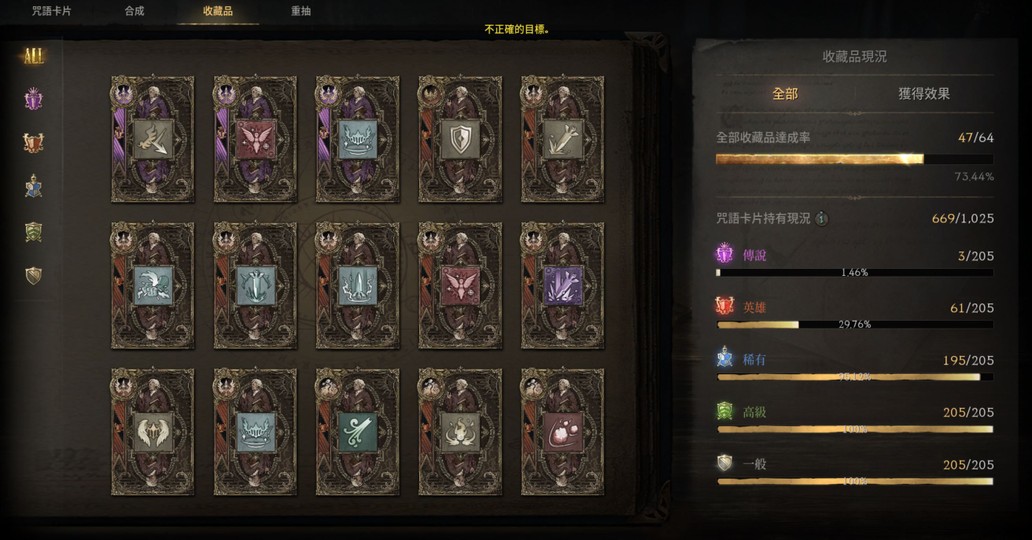Click the 全部收藏品達成率 progress bar
Screen dimensions: 1032x540
point(854,159)
